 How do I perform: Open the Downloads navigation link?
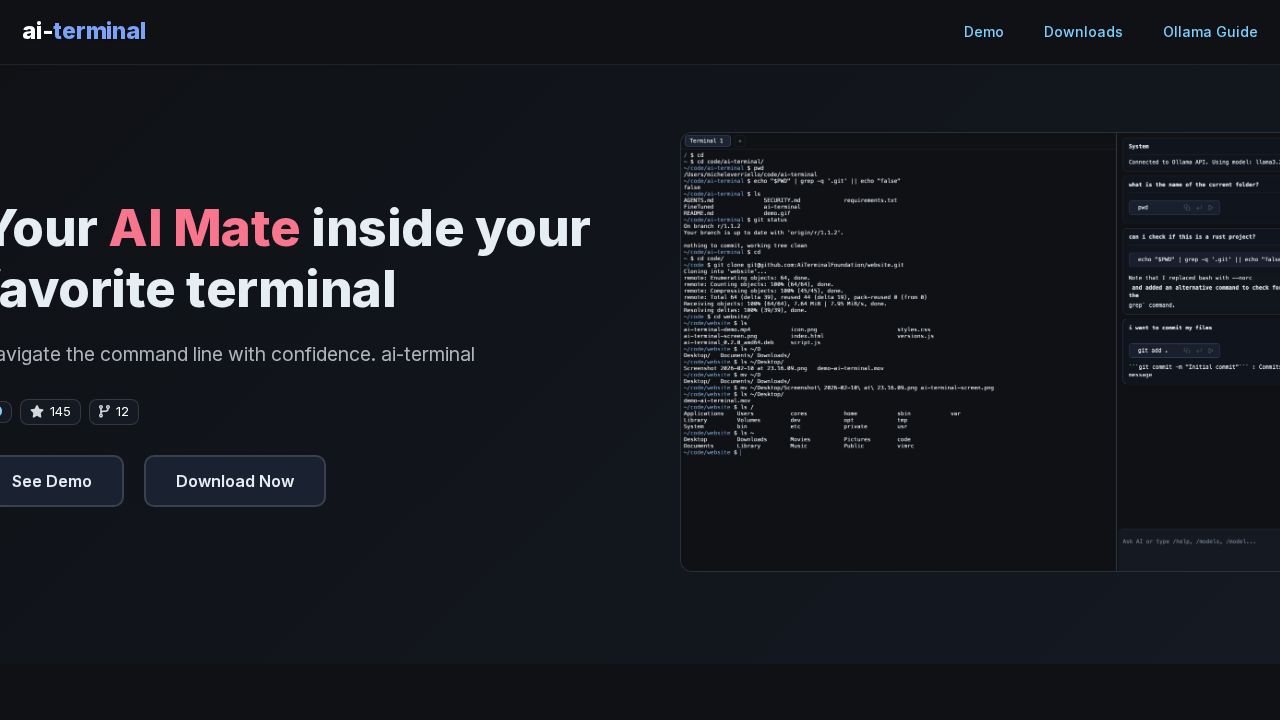(1083, 32)
